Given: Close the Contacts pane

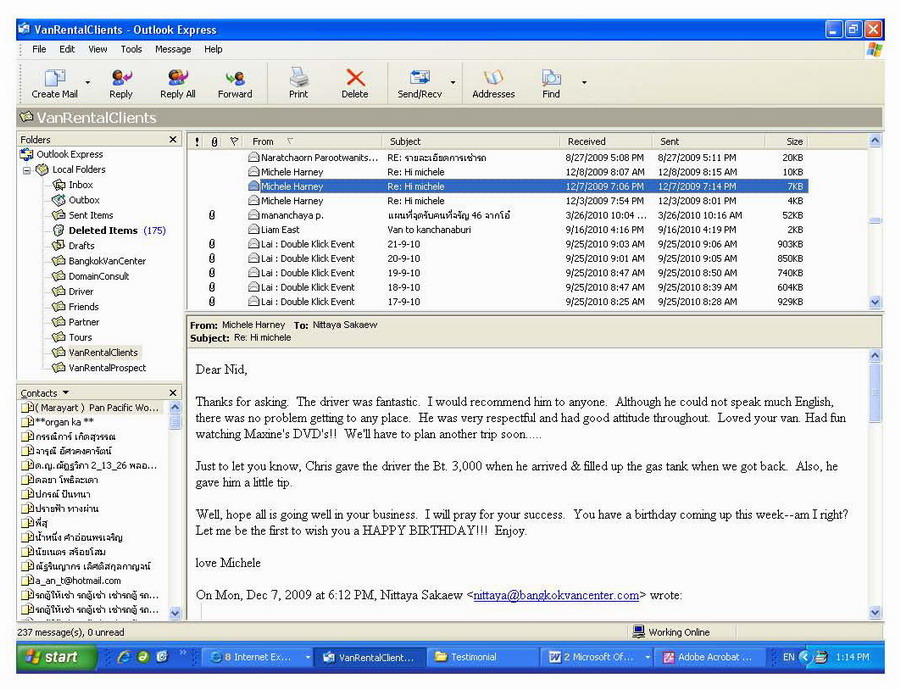Looking at the screenshot, I should coord(173,393).
